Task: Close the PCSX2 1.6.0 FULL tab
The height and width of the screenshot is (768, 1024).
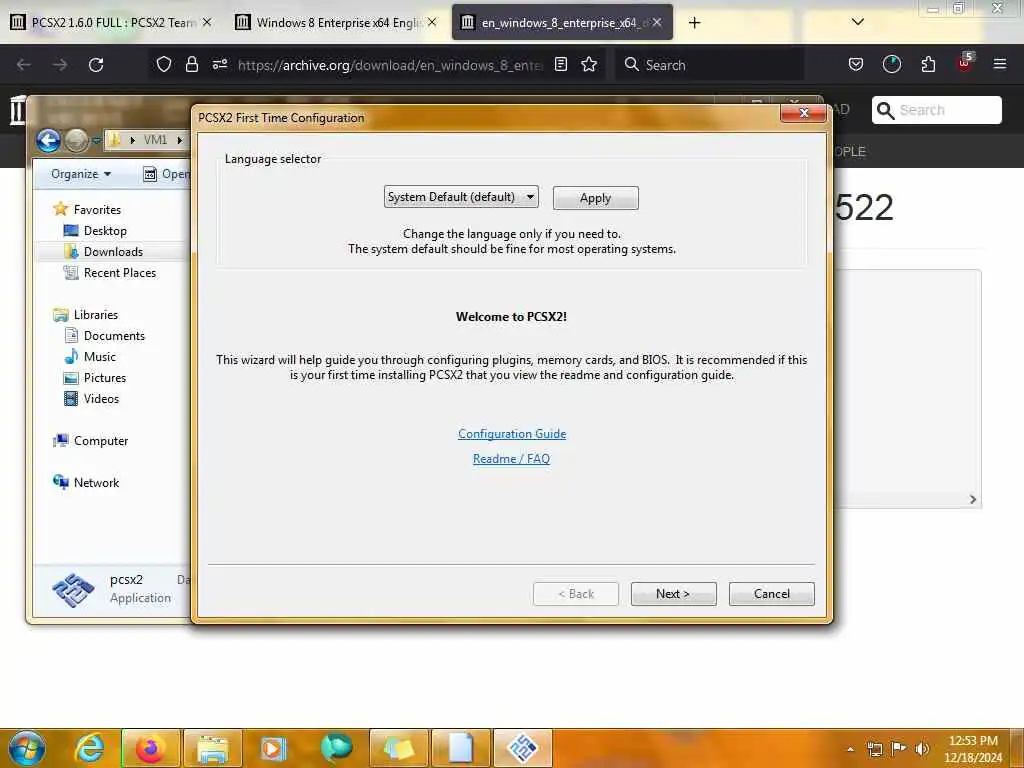Action: [x=207, y=22]
